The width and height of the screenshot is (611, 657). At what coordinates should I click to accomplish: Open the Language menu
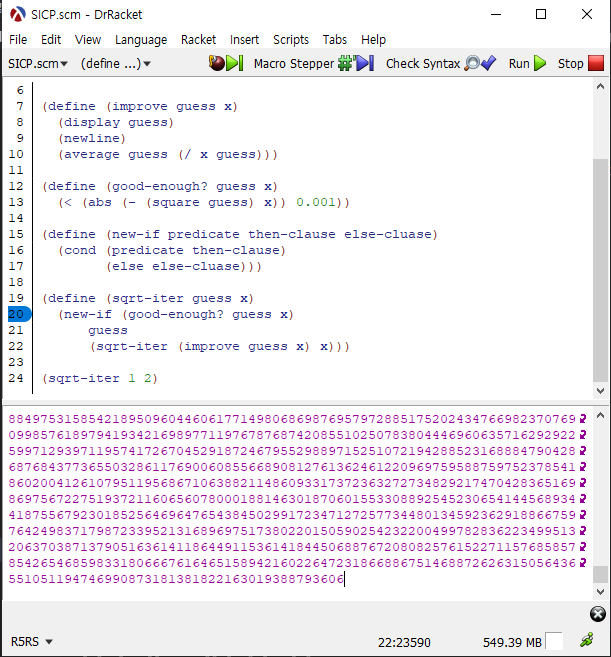click(141, 39)
